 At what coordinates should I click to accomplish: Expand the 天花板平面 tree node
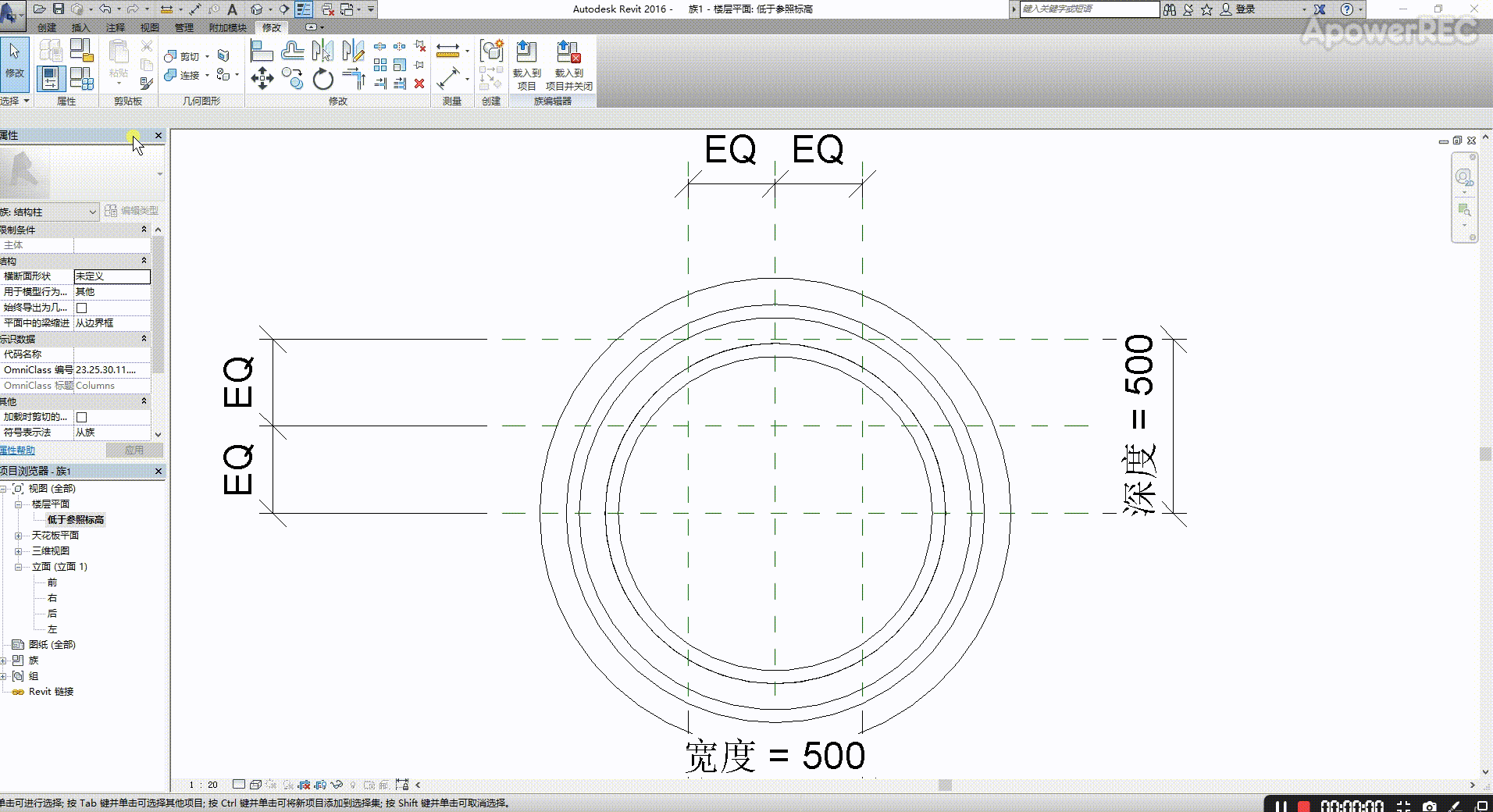tap(18, 536)
